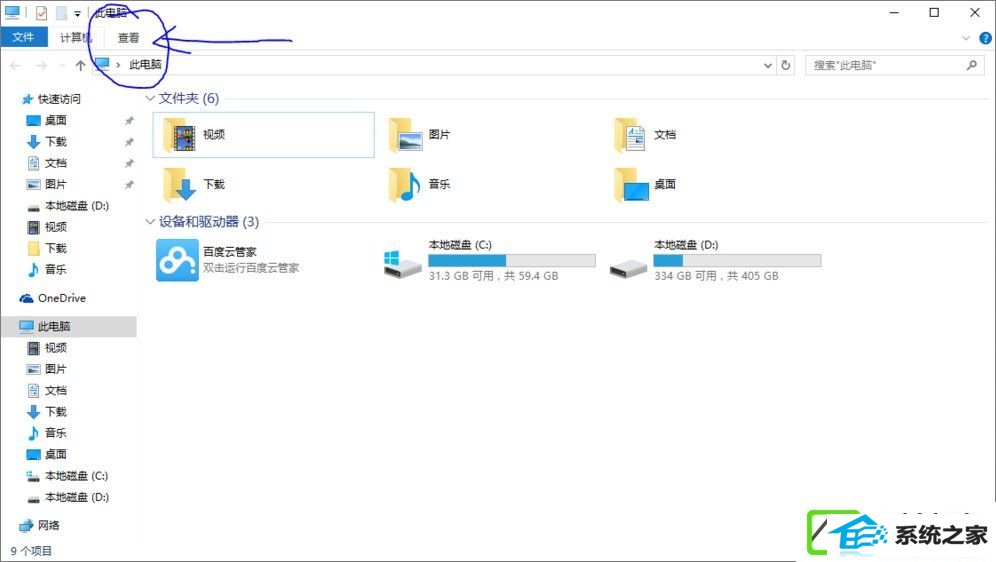This screenshot has width=996, height=562.
Task: Collapse the 文件夹 (6) group
Action: point(150,98)
